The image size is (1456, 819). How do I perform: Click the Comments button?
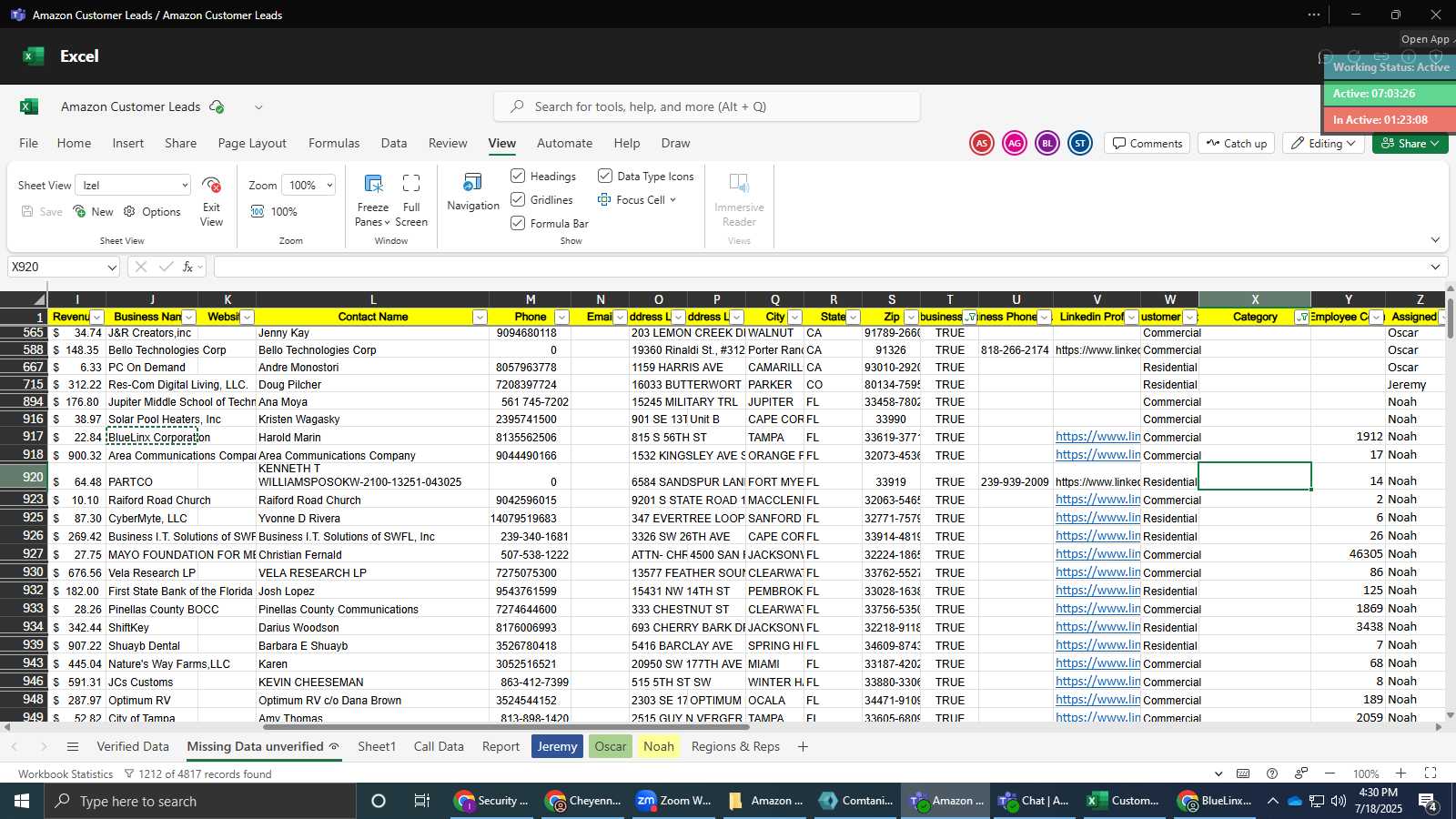pos(1147,143)
